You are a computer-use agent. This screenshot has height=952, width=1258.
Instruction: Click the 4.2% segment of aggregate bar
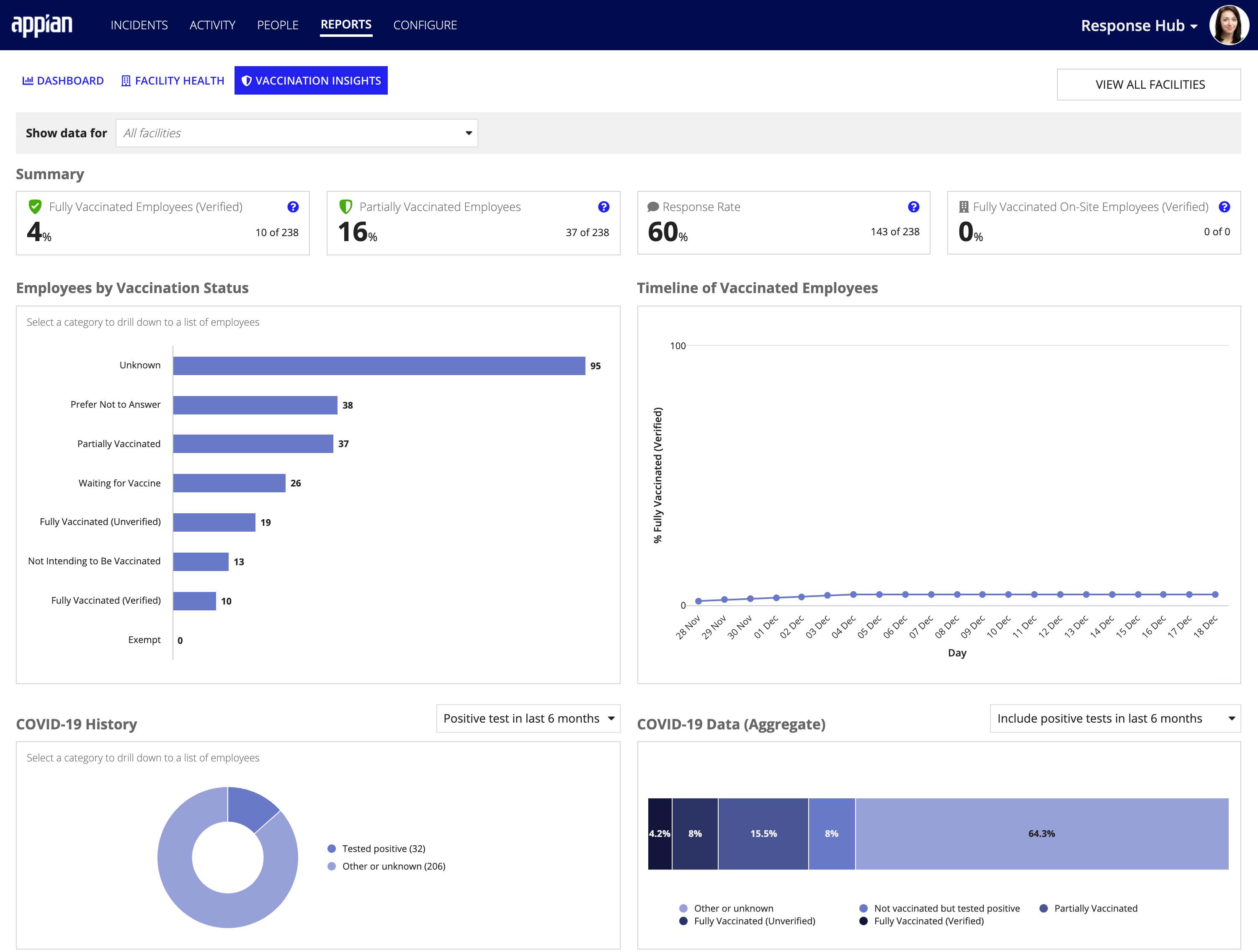pyautogui.click(x=660, y=834)
